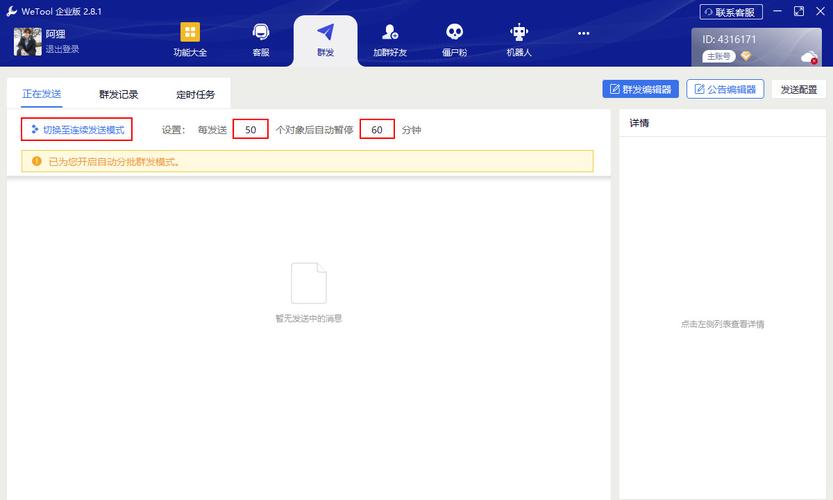833x500 pixels.
Task: Open the 群发编辑器 mass-send editor
Action: [640, 89]
